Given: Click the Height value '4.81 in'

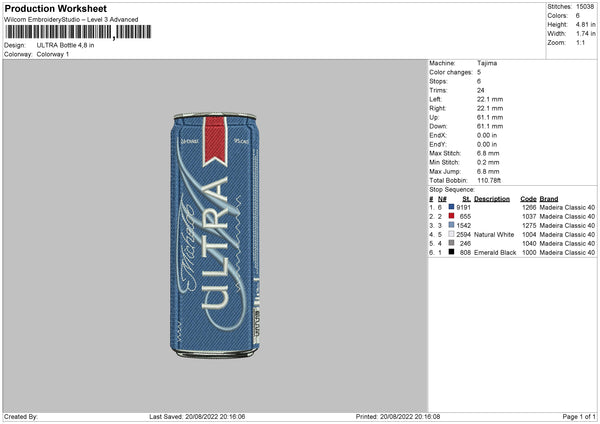Looking at the screenshot, I should click(x=585, y=24).
